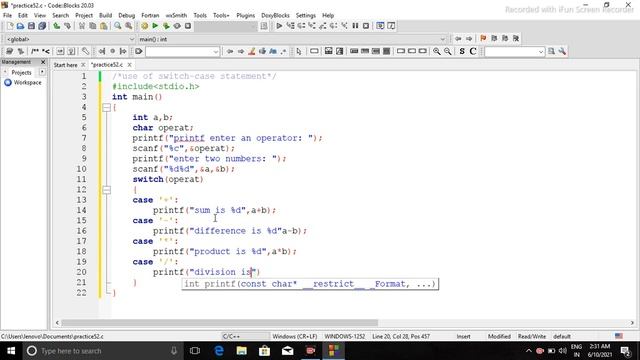Paste from clipboard icon
640x360 pixels.
pyautogui.click(x=104, y=26)
